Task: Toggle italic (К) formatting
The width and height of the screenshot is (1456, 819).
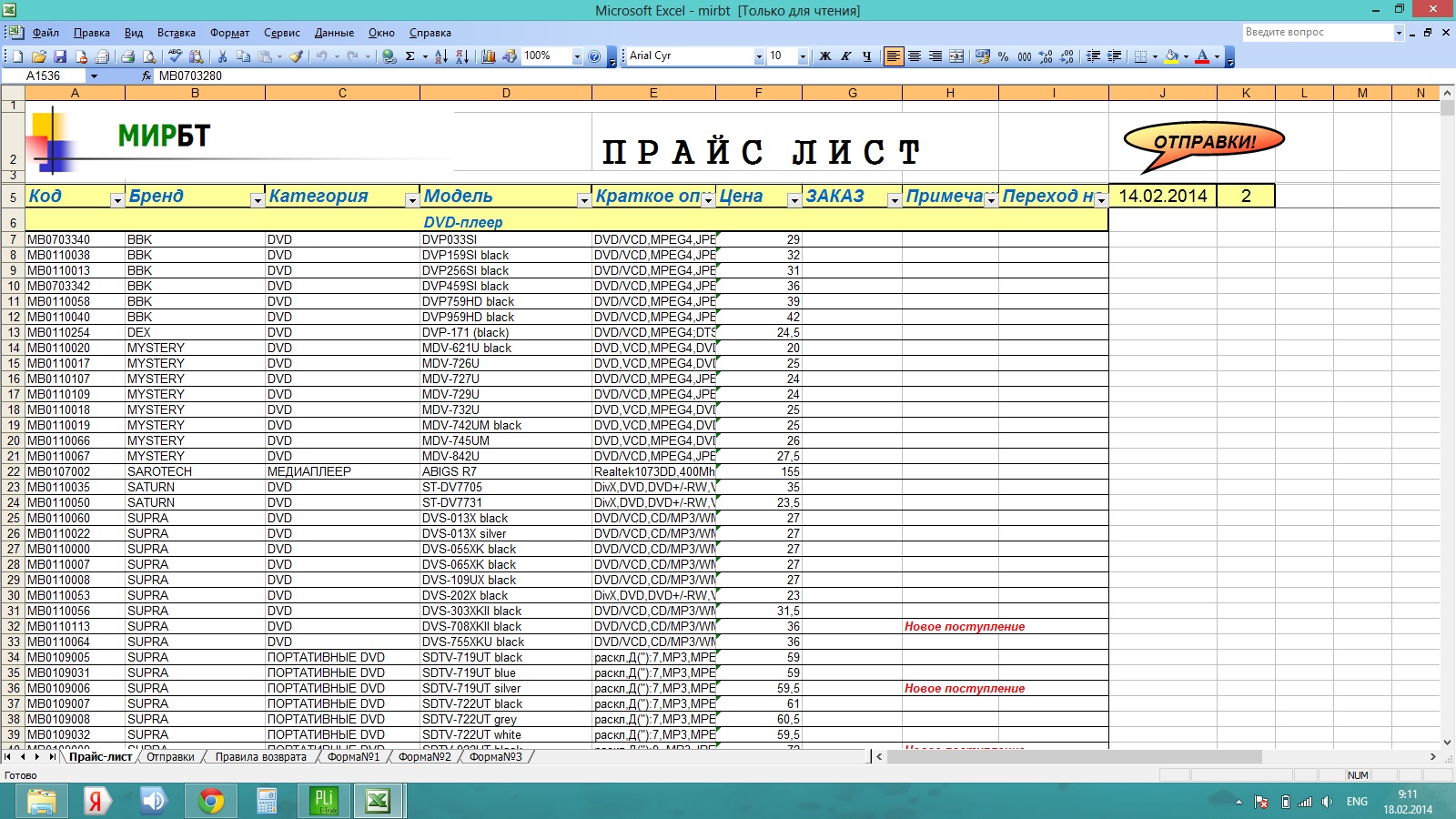Action: pos(846,56)
